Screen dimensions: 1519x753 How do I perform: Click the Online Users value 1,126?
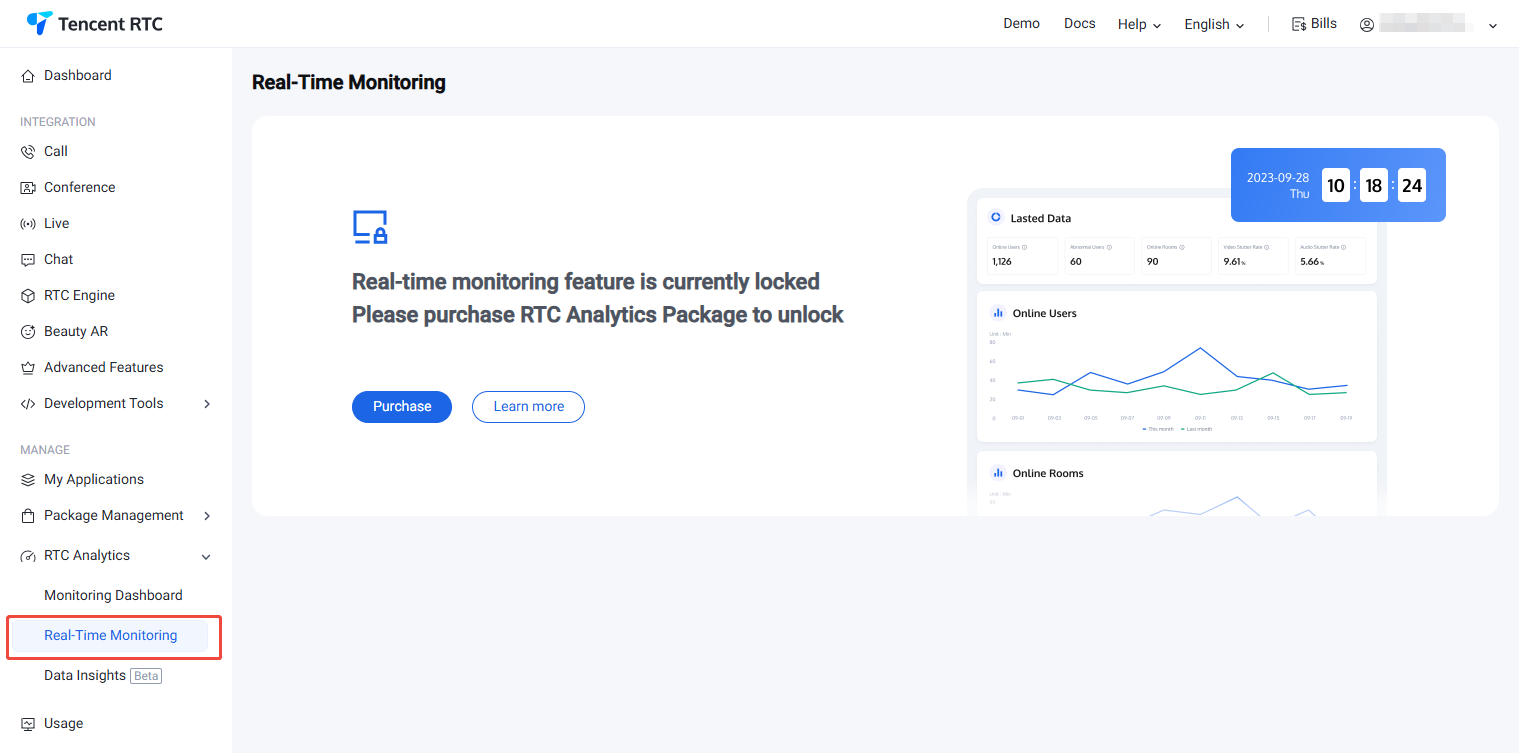pos(1002,262)
